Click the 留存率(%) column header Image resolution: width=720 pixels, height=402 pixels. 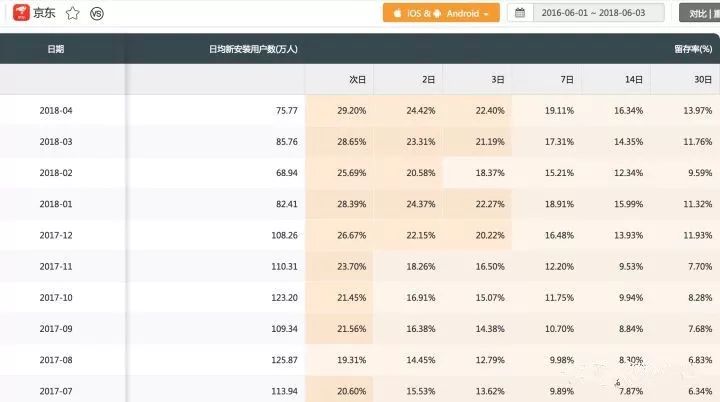[x=694, y=49]
